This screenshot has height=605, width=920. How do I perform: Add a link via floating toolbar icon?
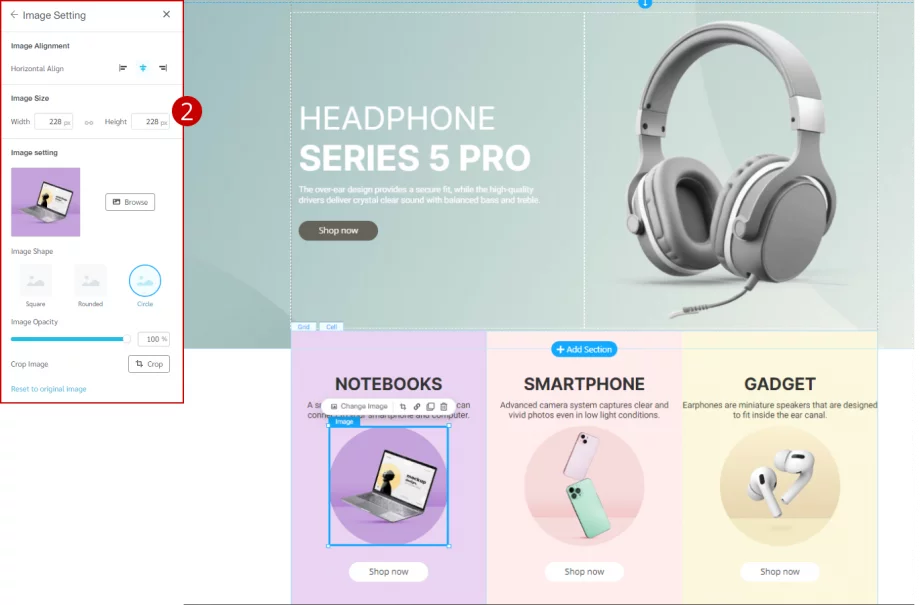417,406
